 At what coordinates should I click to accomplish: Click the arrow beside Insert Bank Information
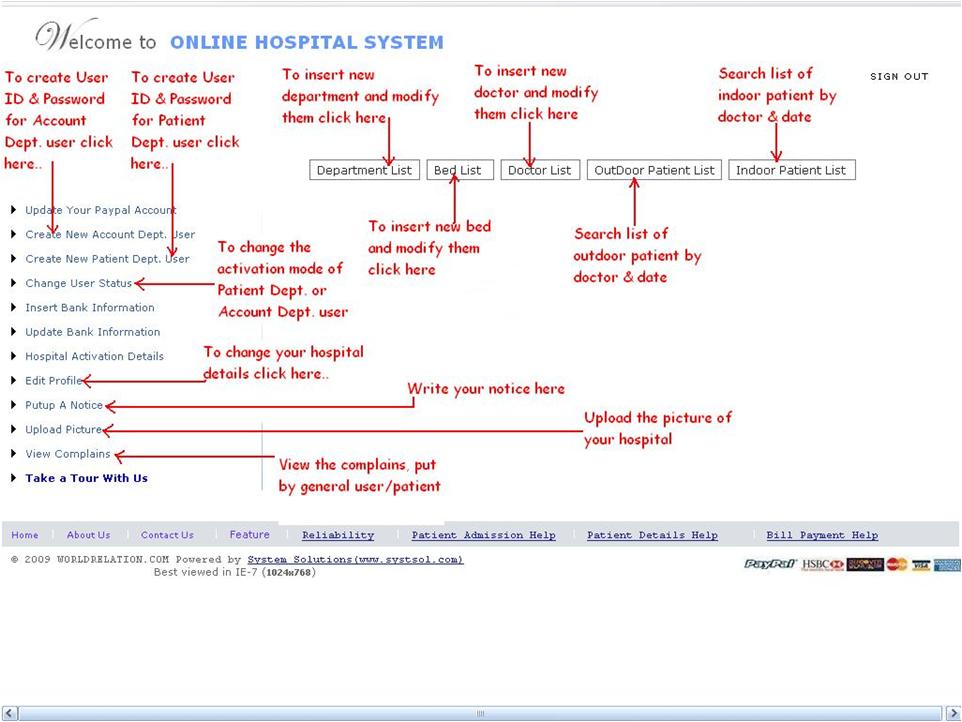pos(13,307)
